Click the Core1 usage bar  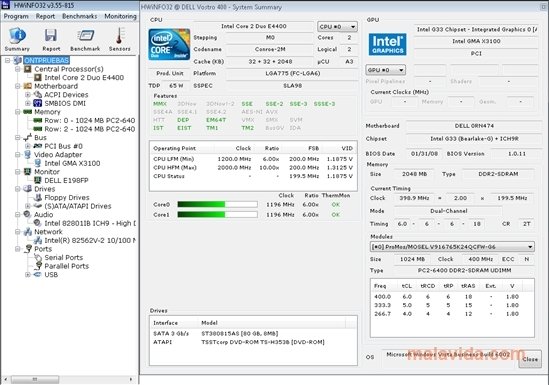coord(217,215)
